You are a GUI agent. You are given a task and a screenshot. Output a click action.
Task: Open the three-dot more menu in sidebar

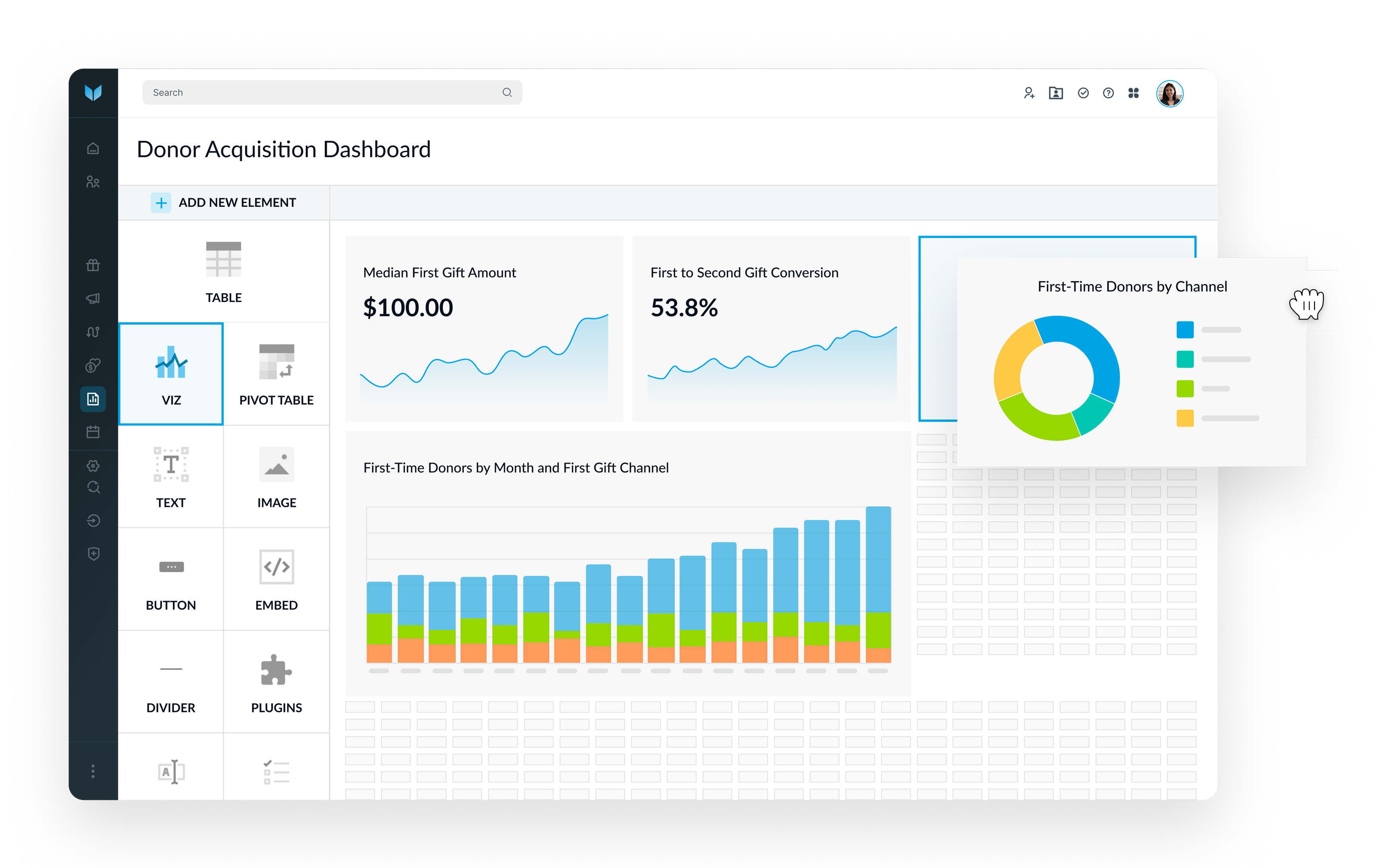pyautogui.click(x=93, y=771)
